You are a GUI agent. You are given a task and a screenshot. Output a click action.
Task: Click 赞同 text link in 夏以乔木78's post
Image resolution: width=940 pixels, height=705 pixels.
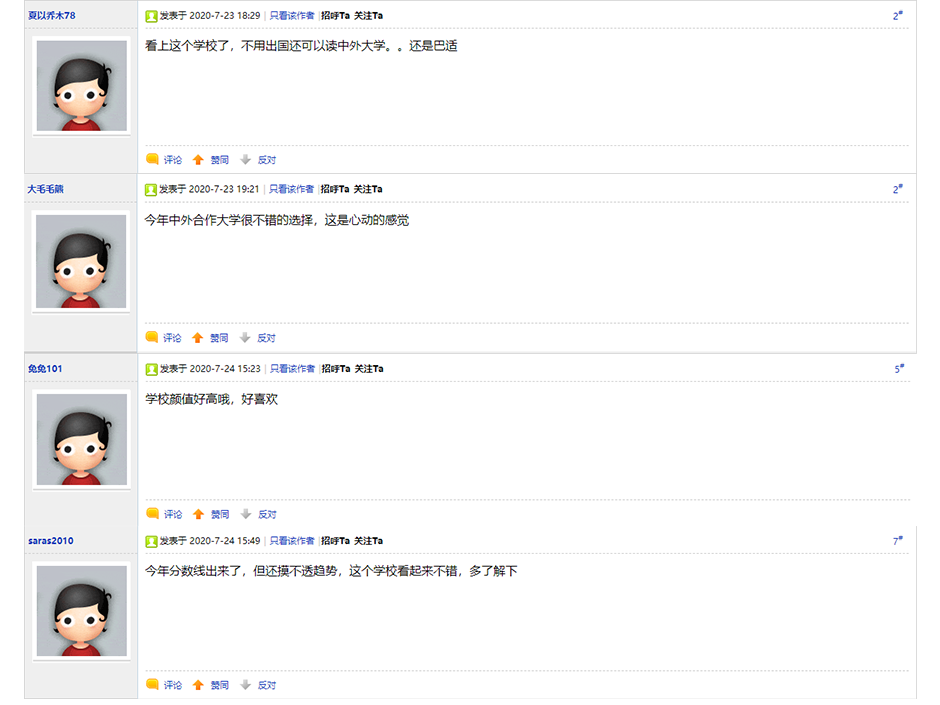pyautogui.click(x=219, y=160)
